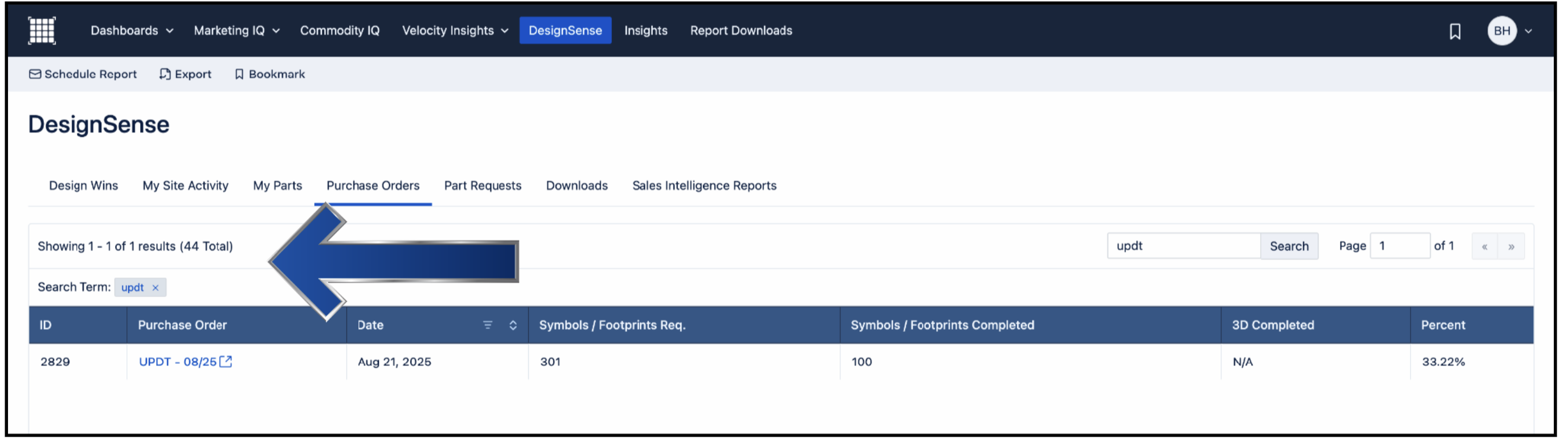Click the BH user avatar

tap(1502, 30)
